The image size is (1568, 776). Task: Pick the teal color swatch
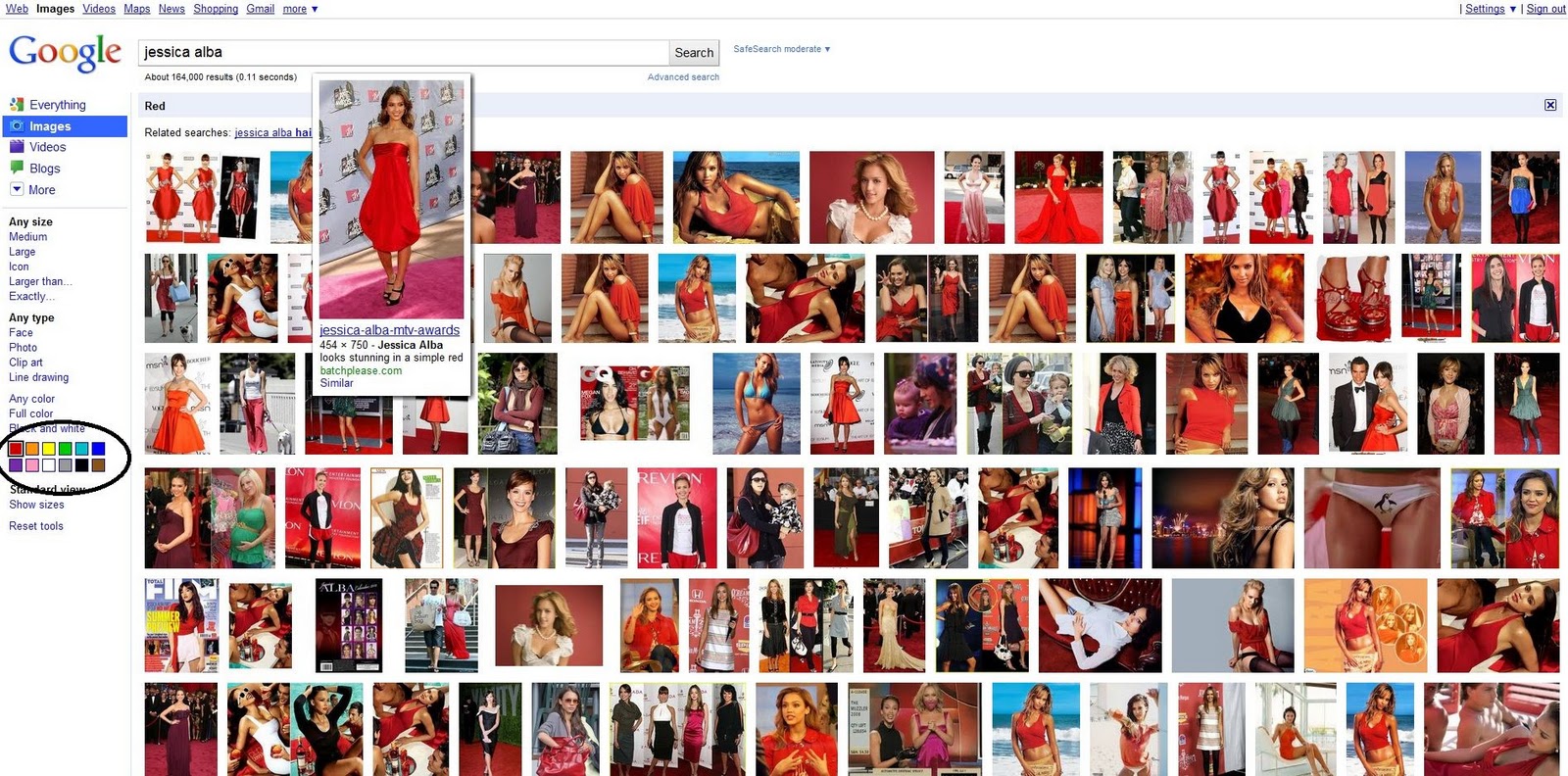(x=81, y=449)
